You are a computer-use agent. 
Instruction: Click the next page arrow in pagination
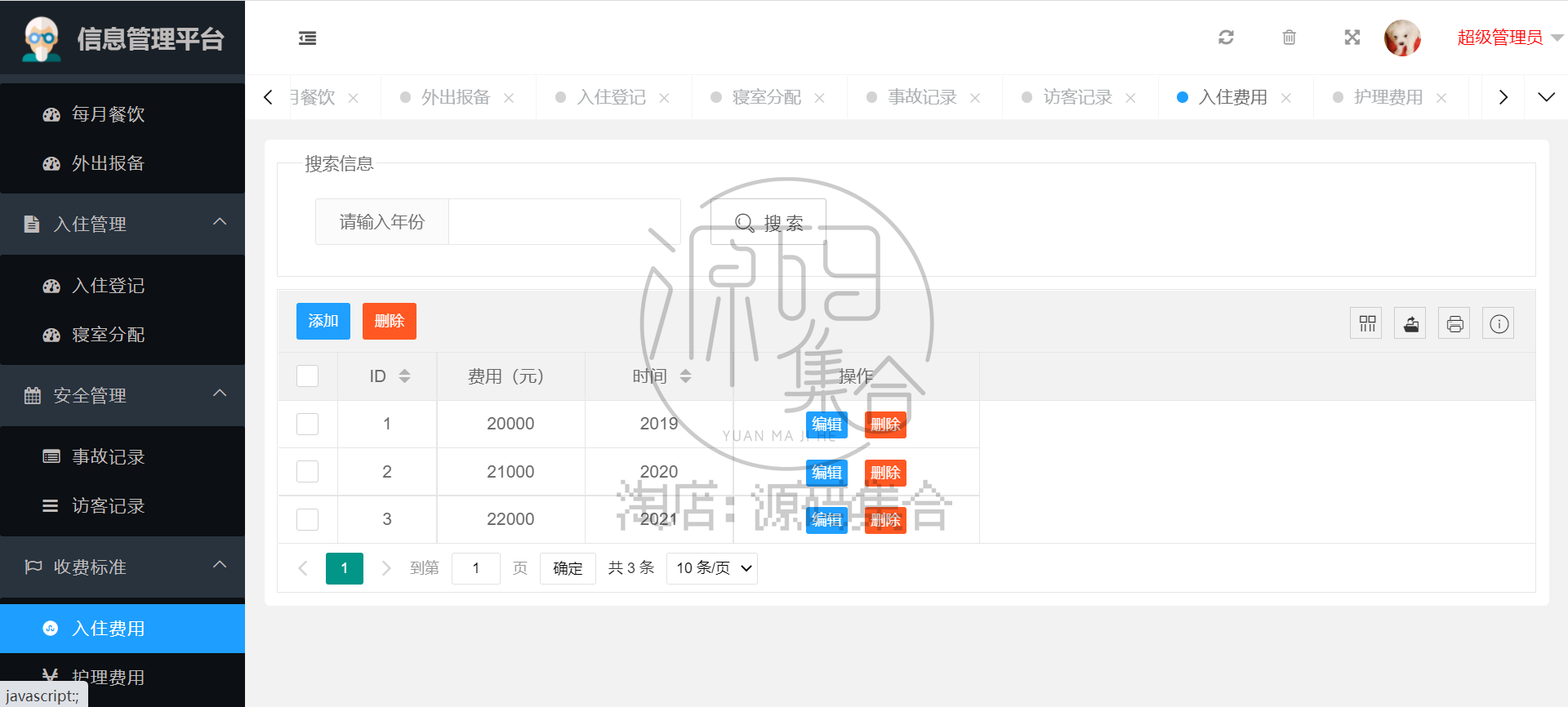tap(386, 568)
